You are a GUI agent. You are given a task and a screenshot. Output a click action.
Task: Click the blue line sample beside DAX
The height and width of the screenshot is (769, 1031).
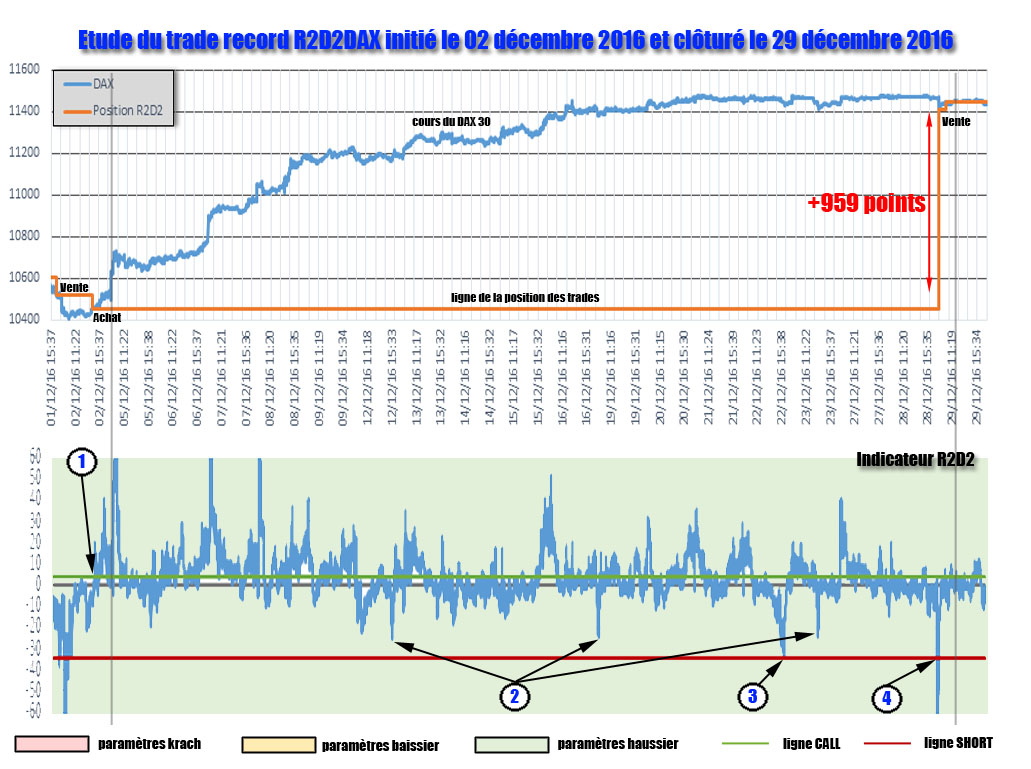[x=76, y=84]
